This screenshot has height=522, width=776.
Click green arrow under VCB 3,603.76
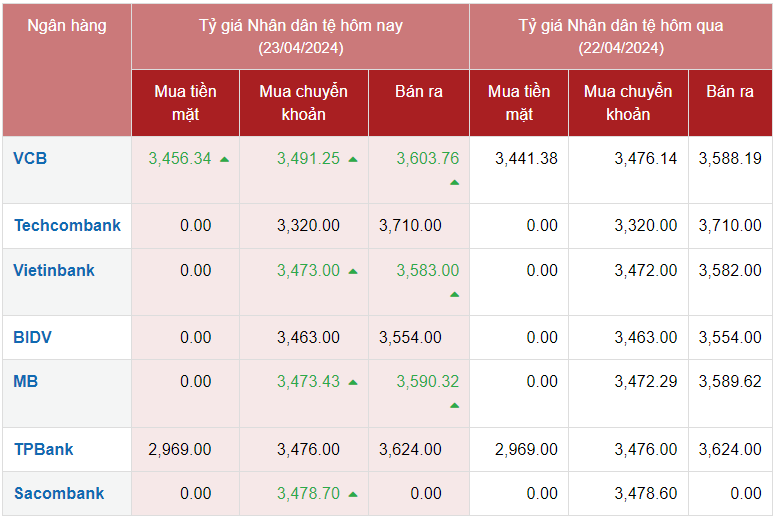click(x=454, y=182)
